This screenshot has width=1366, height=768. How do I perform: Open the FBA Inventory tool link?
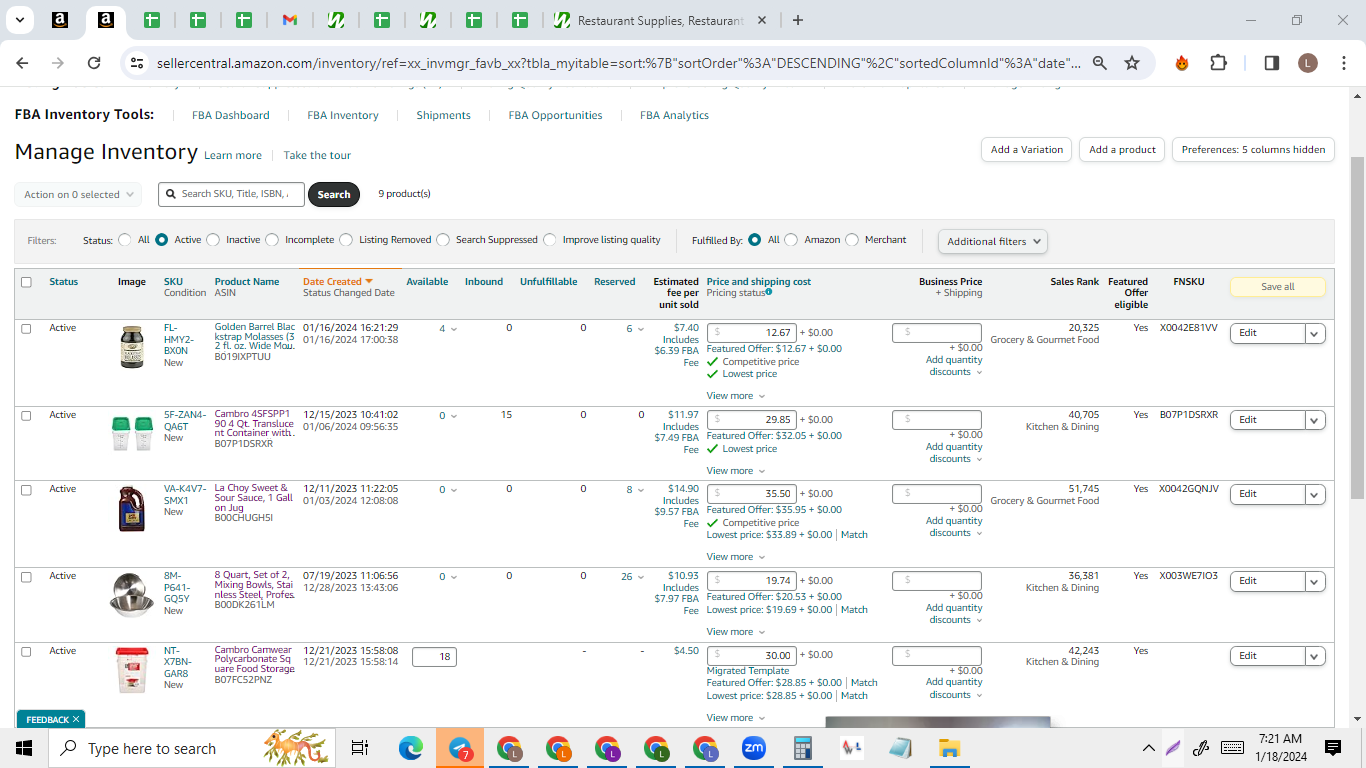pyautogui.click(x=343, y=116)
